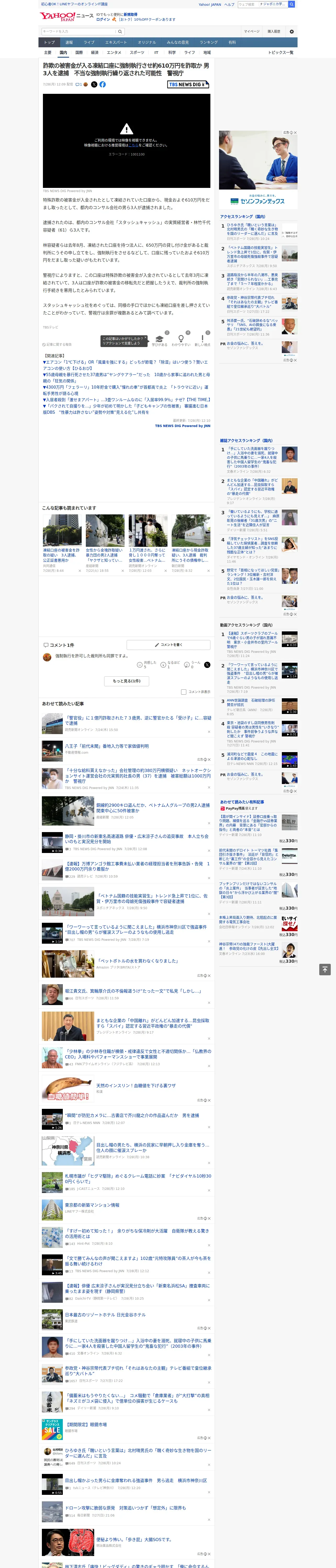Open rank 4 item in 動画アクセスランキング
336x1568 pixels.
(259, 734)
